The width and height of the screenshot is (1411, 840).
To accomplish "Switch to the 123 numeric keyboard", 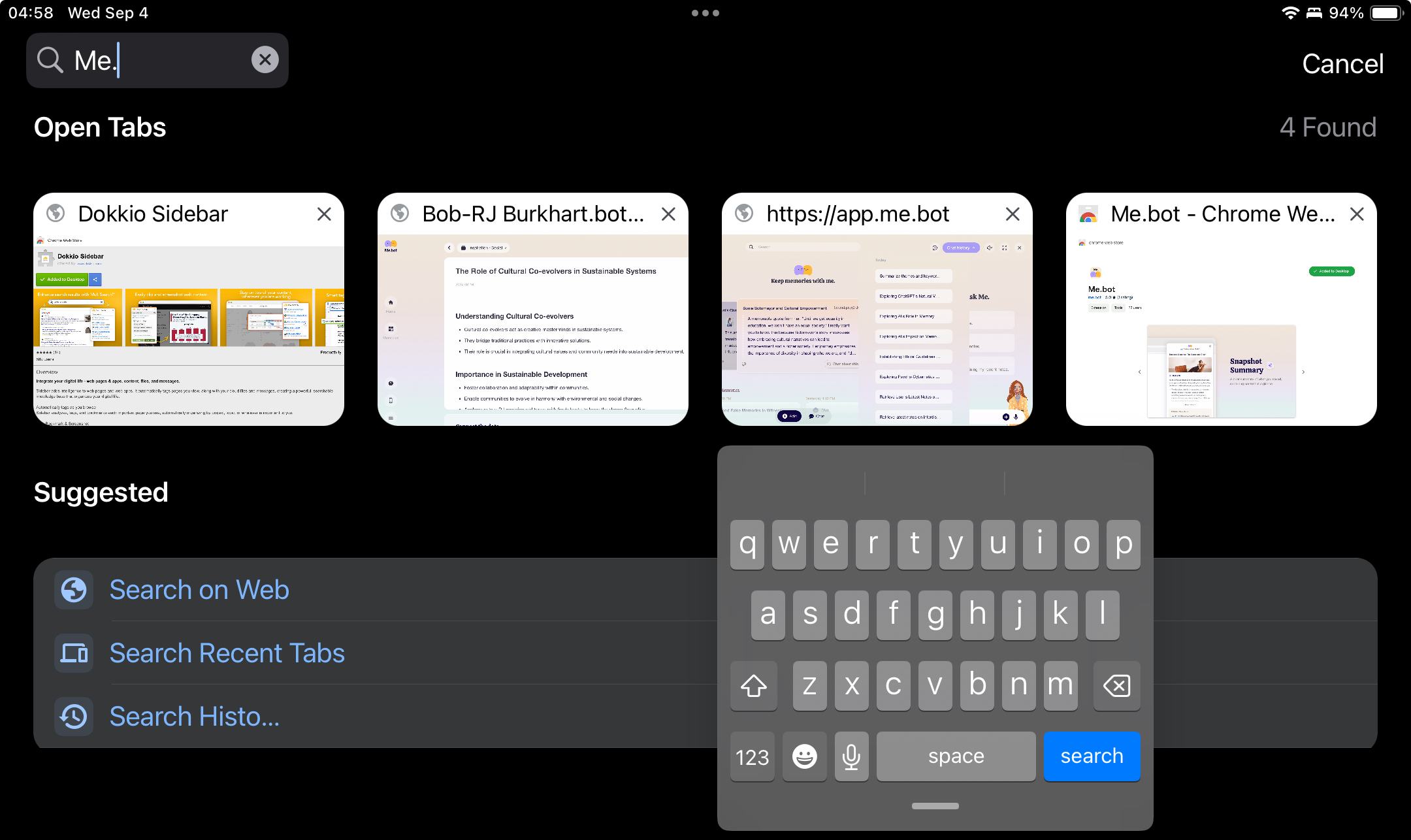I will tap(752, 756).
